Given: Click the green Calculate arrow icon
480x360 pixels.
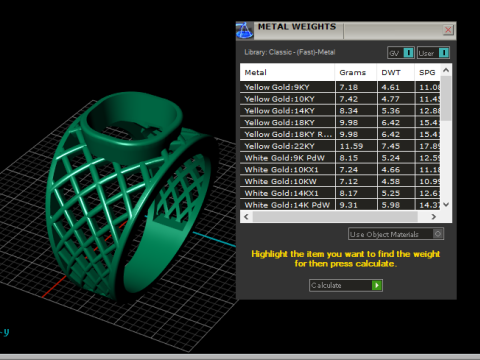Looking at the screenshot, I should (x=377, y=285).
